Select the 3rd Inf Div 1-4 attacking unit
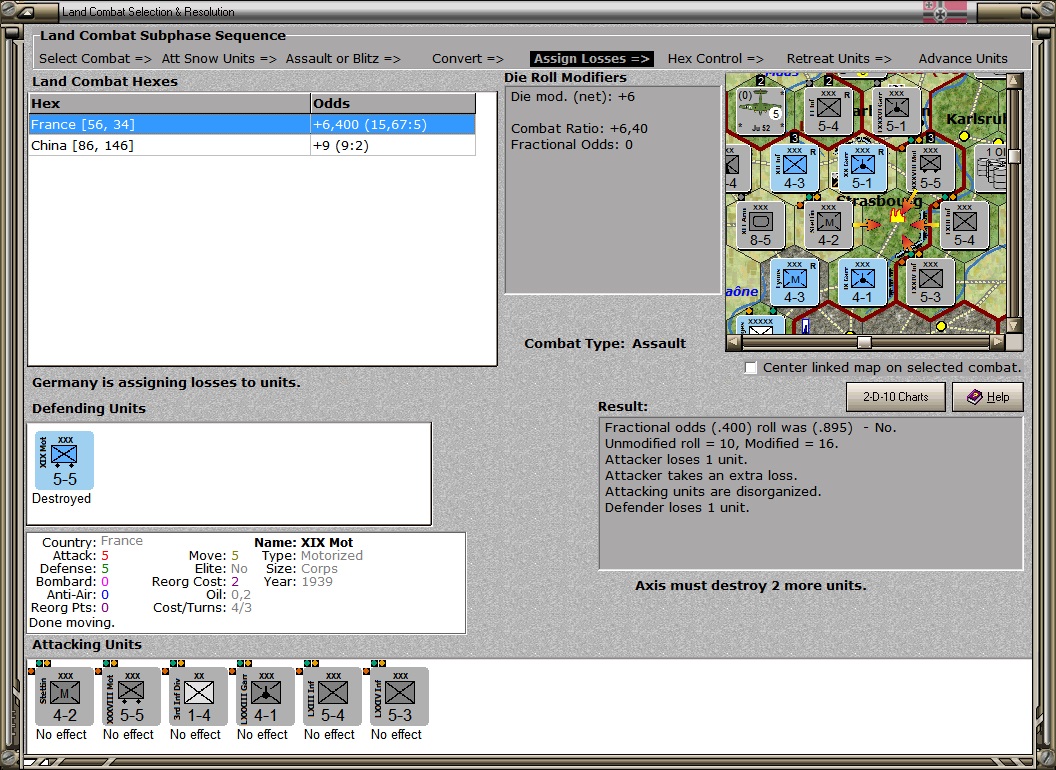The image size is (1056, 770). [199, 697]
